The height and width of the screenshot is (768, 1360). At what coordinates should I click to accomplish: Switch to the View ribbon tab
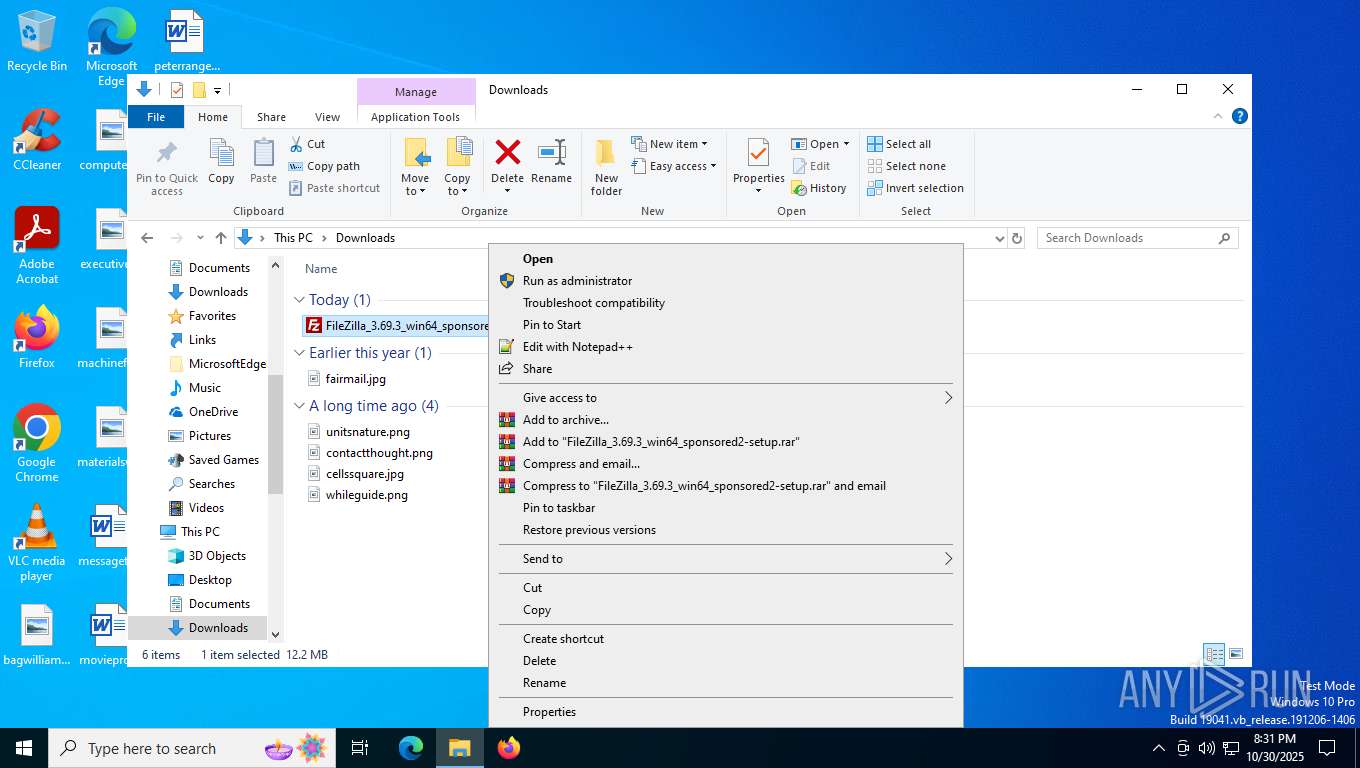(x=327, y=117)
